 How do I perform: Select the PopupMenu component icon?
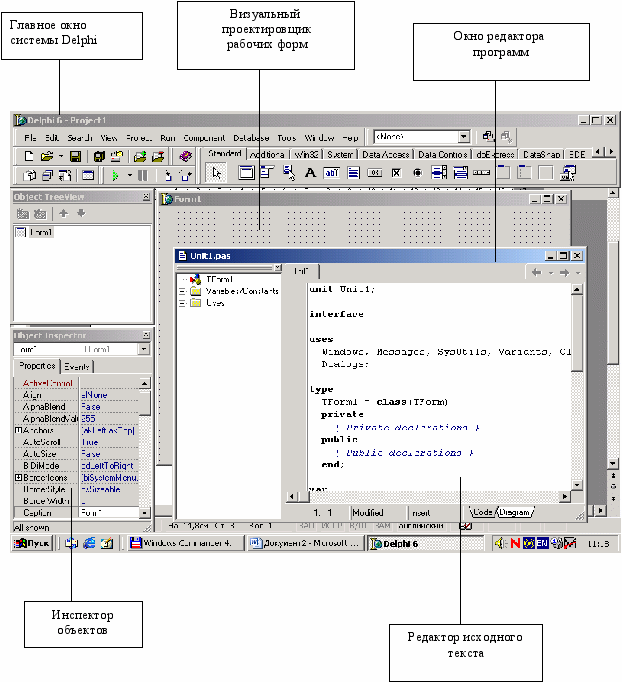288,173
